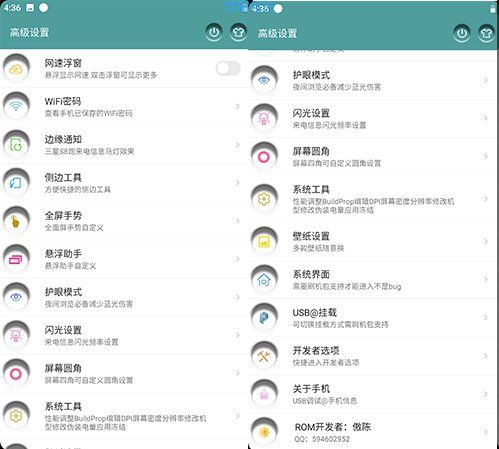Expand the 关于手机 chevron arrow
Image resolution: width=499 pixels, height=449 pixels.
pos(486,394)
